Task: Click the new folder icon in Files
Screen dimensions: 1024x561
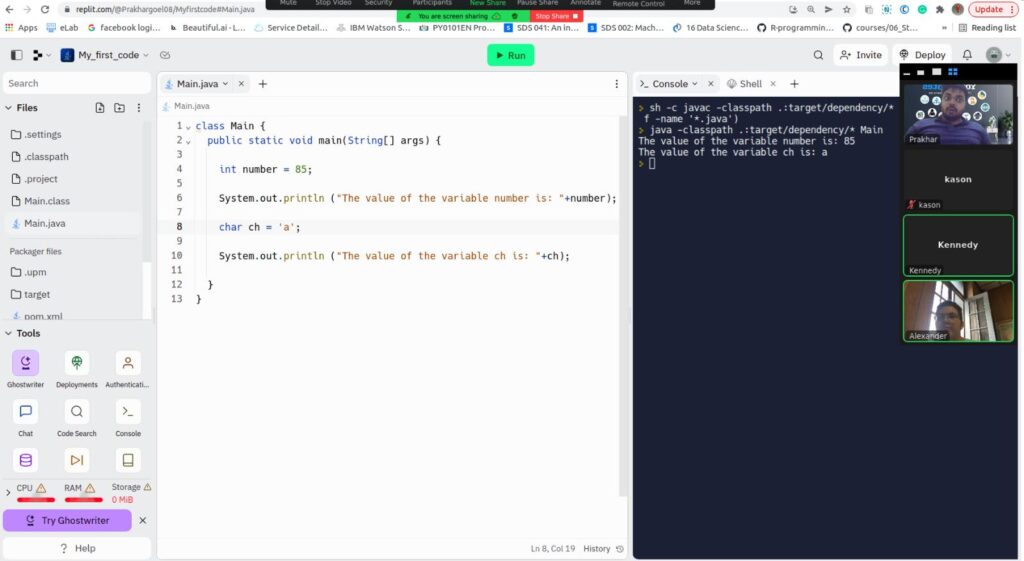Action: (x=119, y=108)
